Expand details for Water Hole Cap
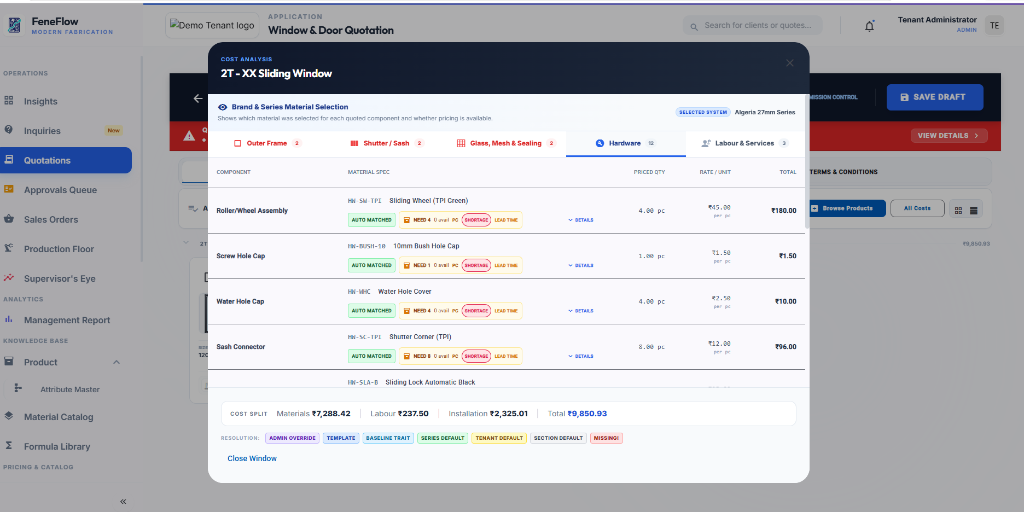The width and height of the screenshot is (1024, 512). point(581,311)
